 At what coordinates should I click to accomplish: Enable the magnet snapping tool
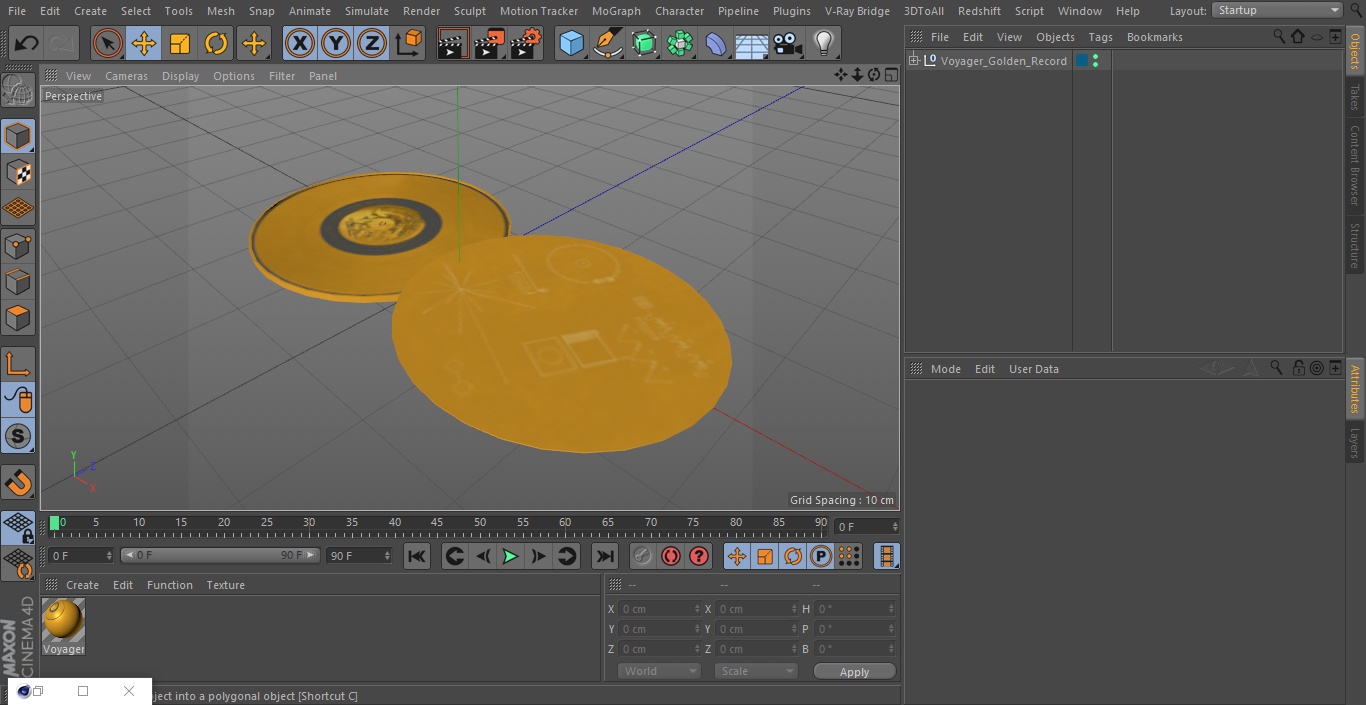click(x=18, y=483)
